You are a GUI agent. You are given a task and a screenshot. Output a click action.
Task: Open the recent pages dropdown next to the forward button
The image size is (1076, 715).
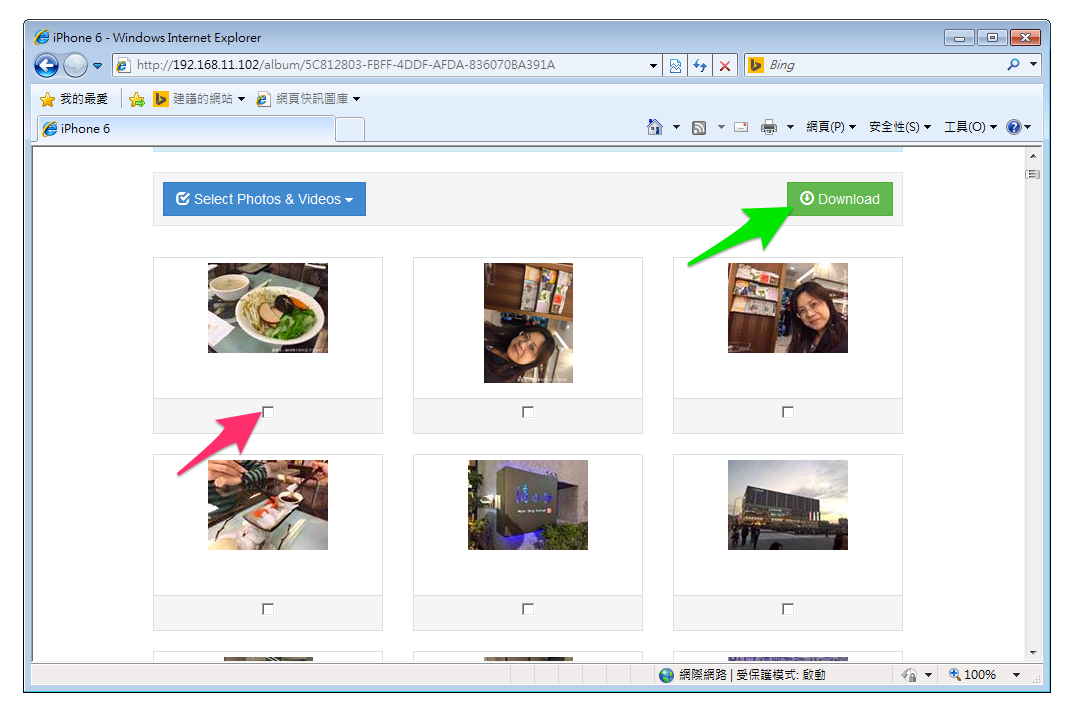point(97,66)
